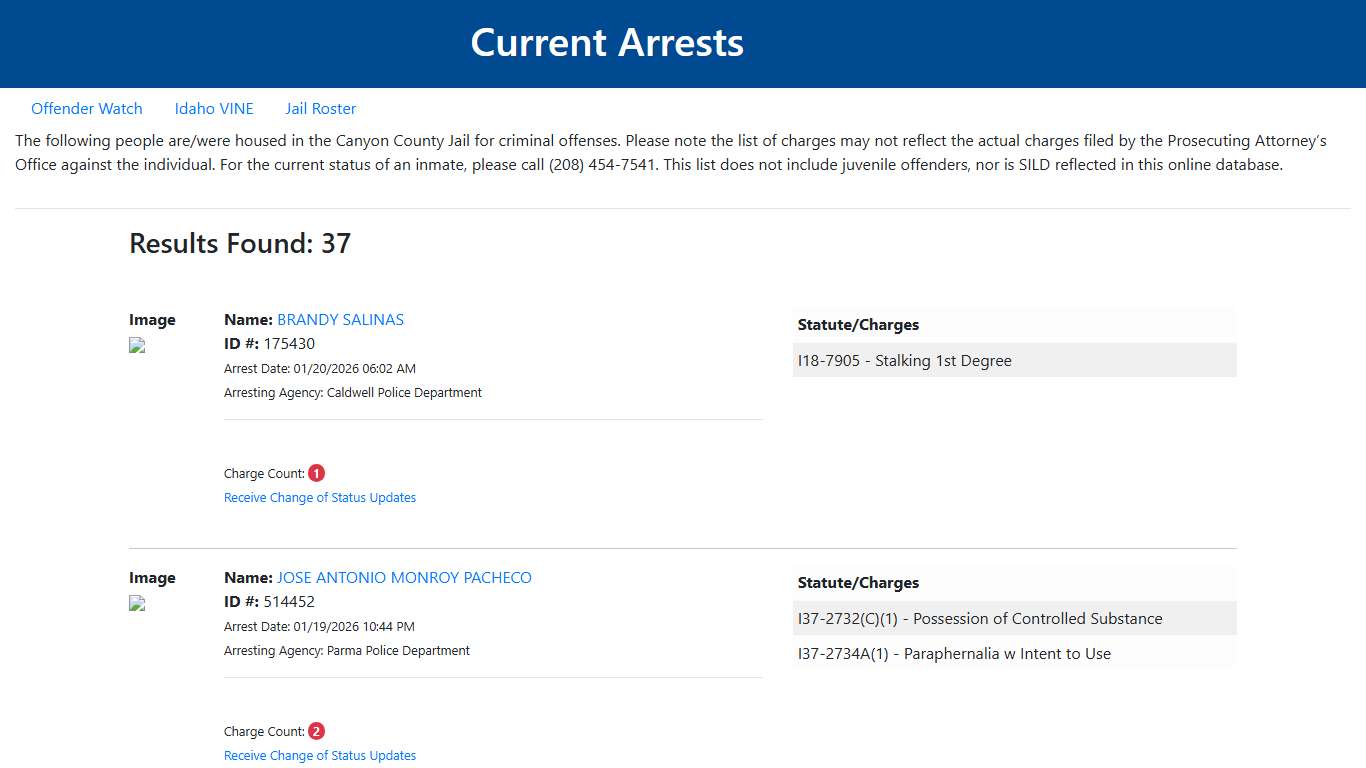Viewport: 1366px width, 768px height.
Task: Click the Statute/Charges header for Pacheco
Action: tap(858, 582)
